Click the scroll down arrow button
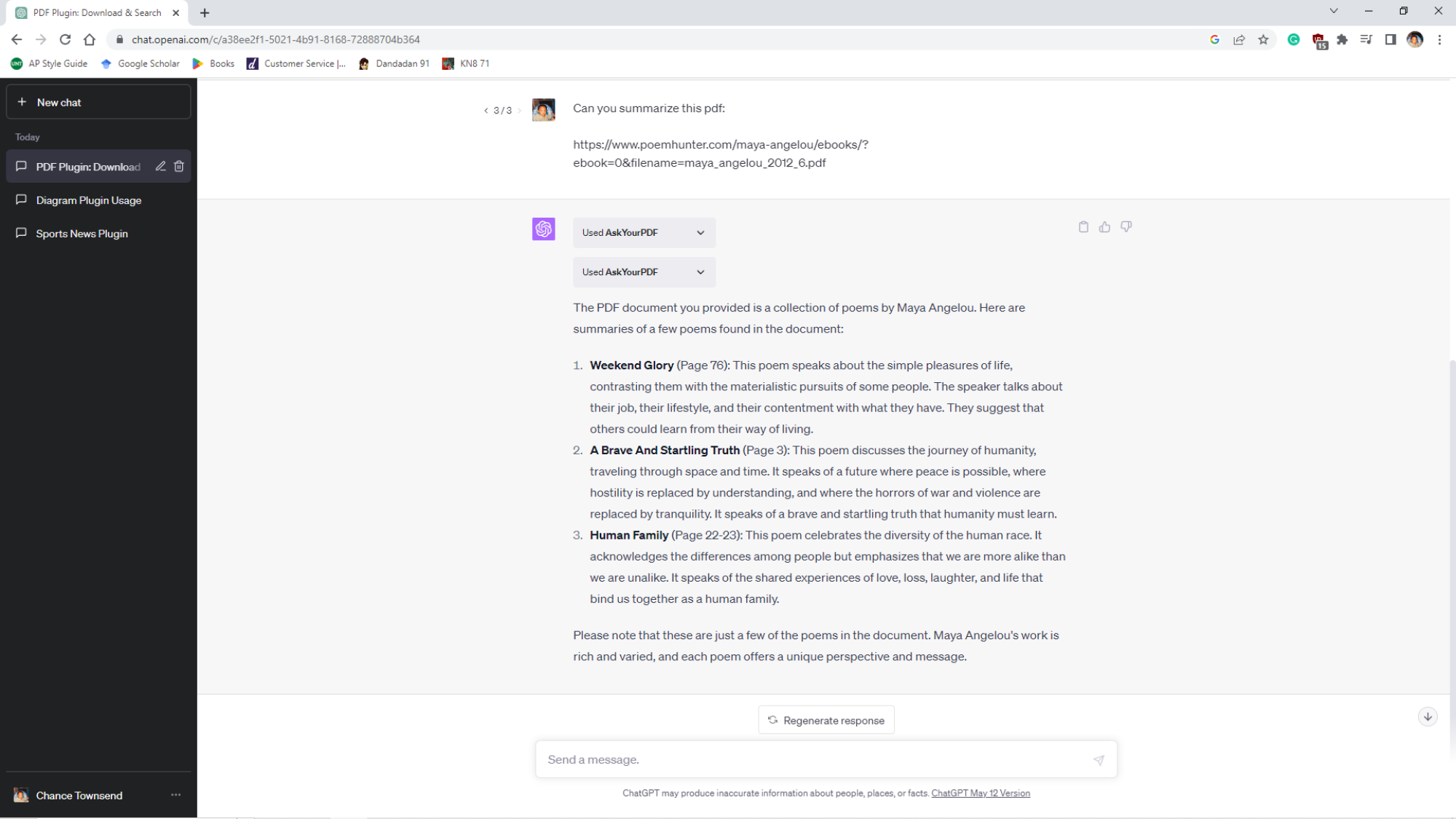The height and width of the screenshot is (819, 1456). 1428,717
